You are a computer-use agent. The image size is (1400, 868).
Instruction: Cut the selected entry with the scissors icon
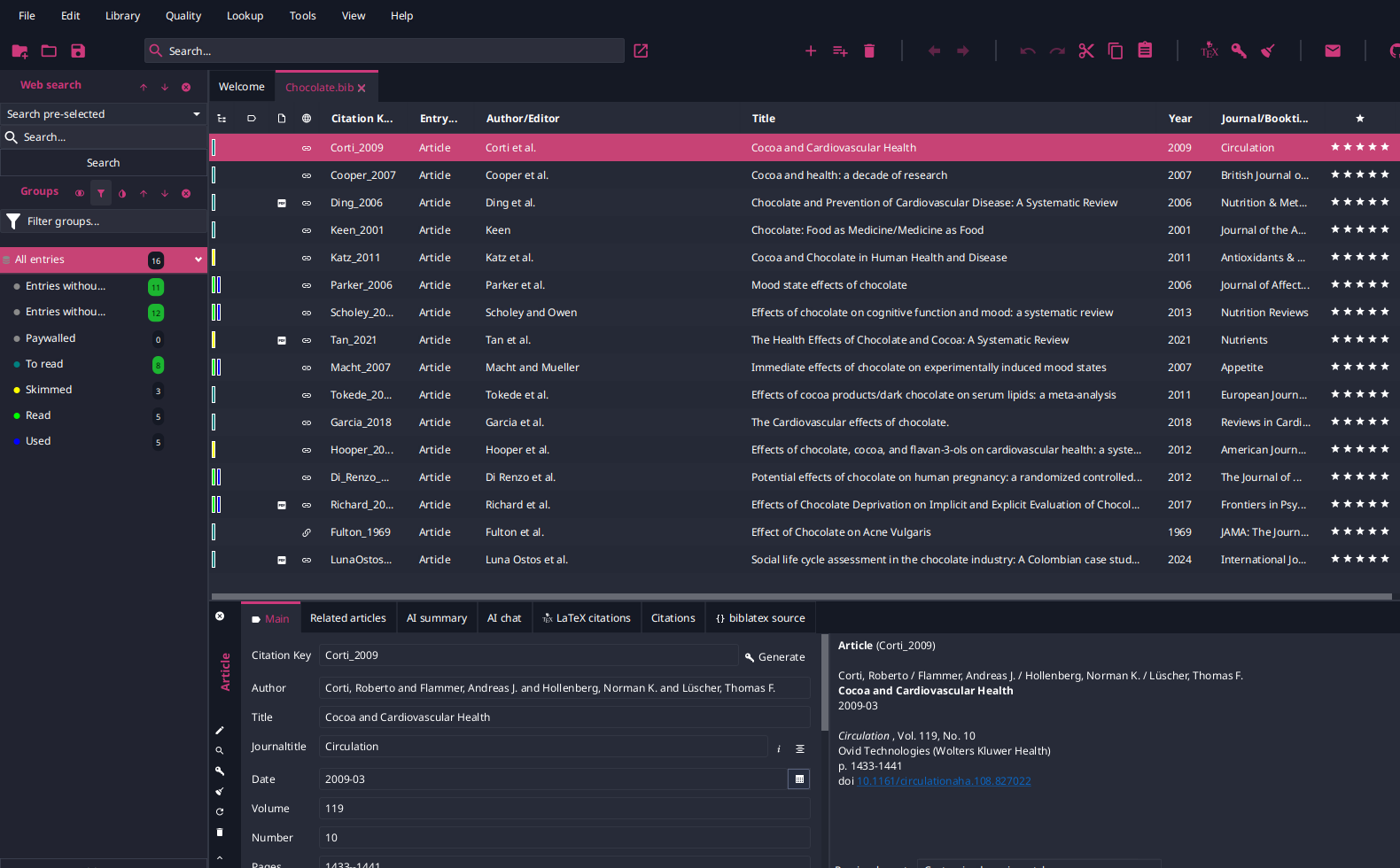coord(1086,51)
